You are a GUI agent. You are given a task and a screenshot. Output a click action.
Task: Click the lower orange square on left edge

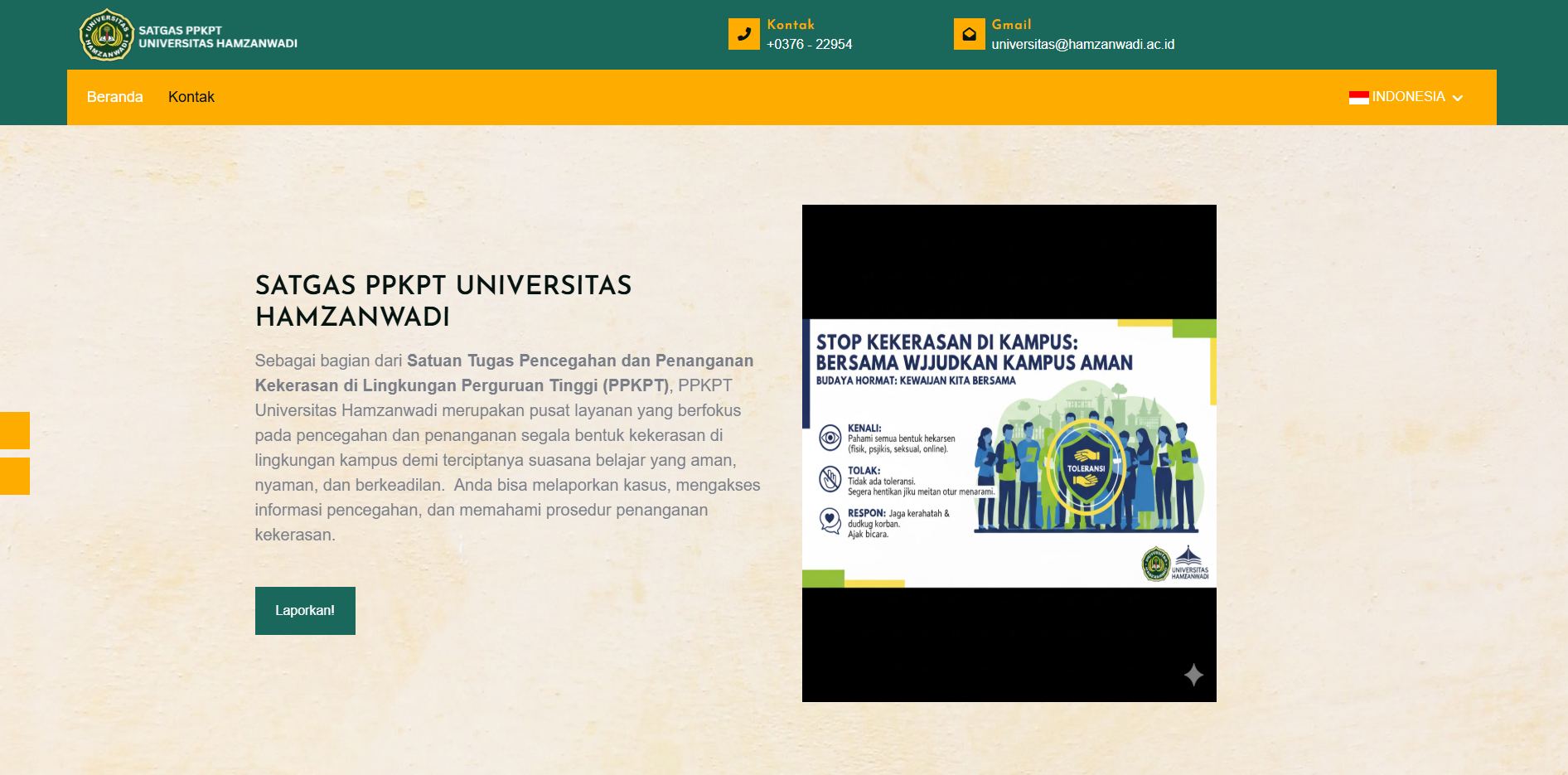coord(14,476)
